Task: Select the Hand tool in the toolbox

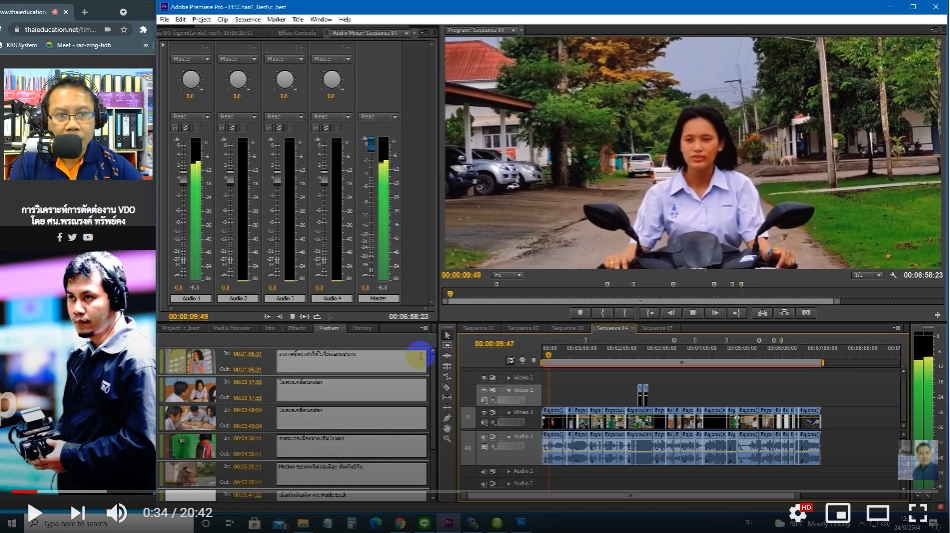Action: pyautogui.click(x=447, y=428)
